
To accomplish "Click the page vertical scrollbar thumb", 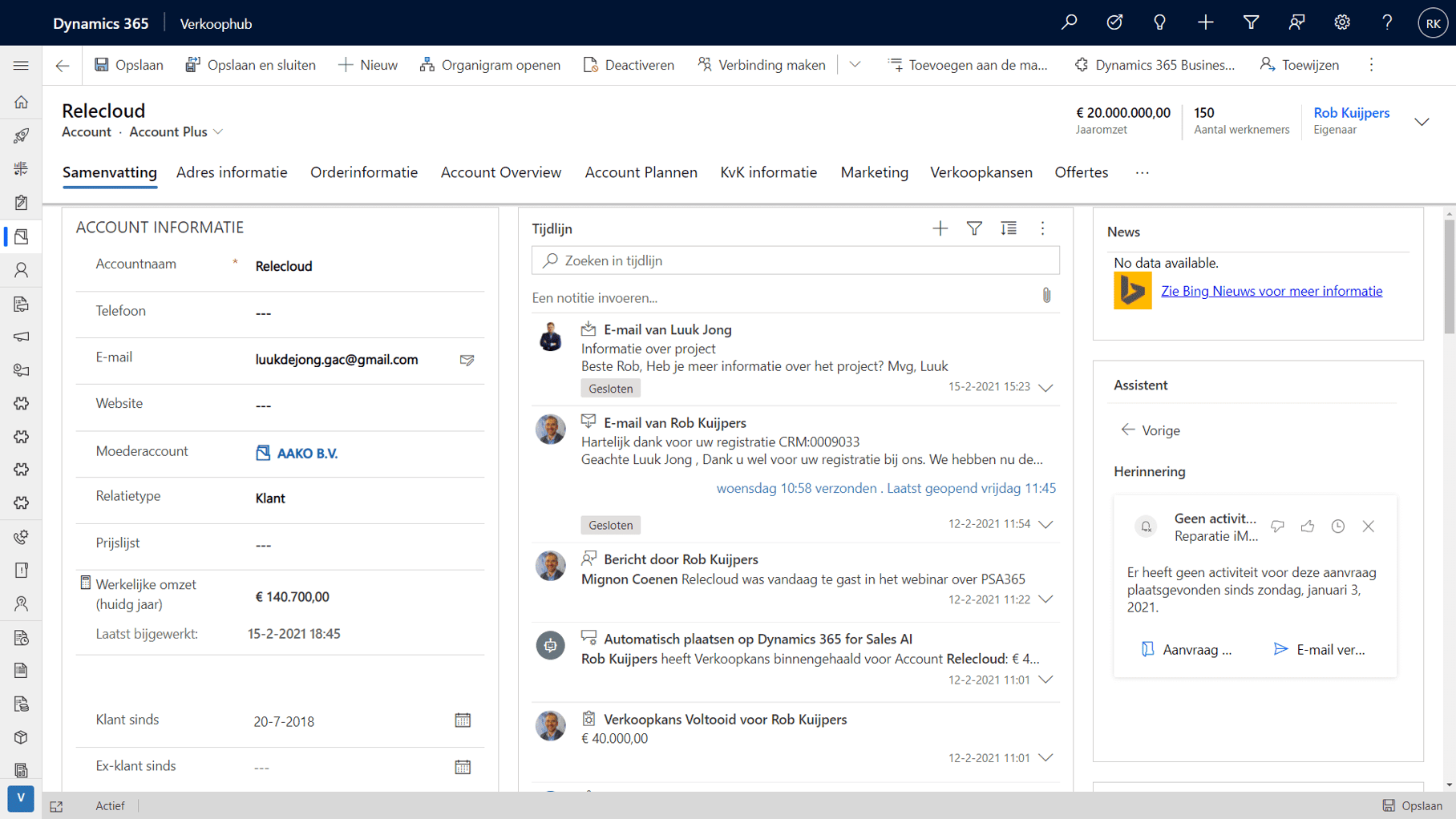I will [x=1449, y=276].
